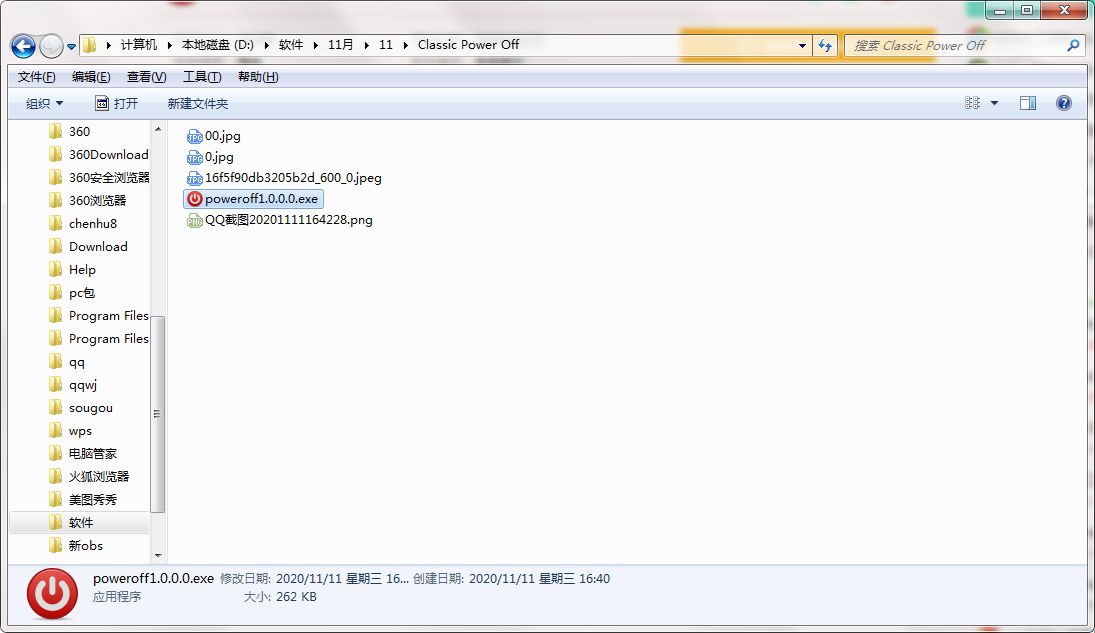The height and width of the screenshot is (633, 1095).
Task: Click the Classic Power Off icon in details pane
Action: click(50, 593)
